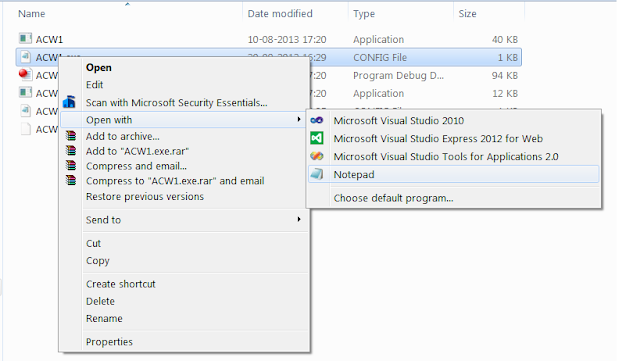Sort files by the Name column header
Screen dimensions: 640x361
pyautogui.click(x=32, y=13)
